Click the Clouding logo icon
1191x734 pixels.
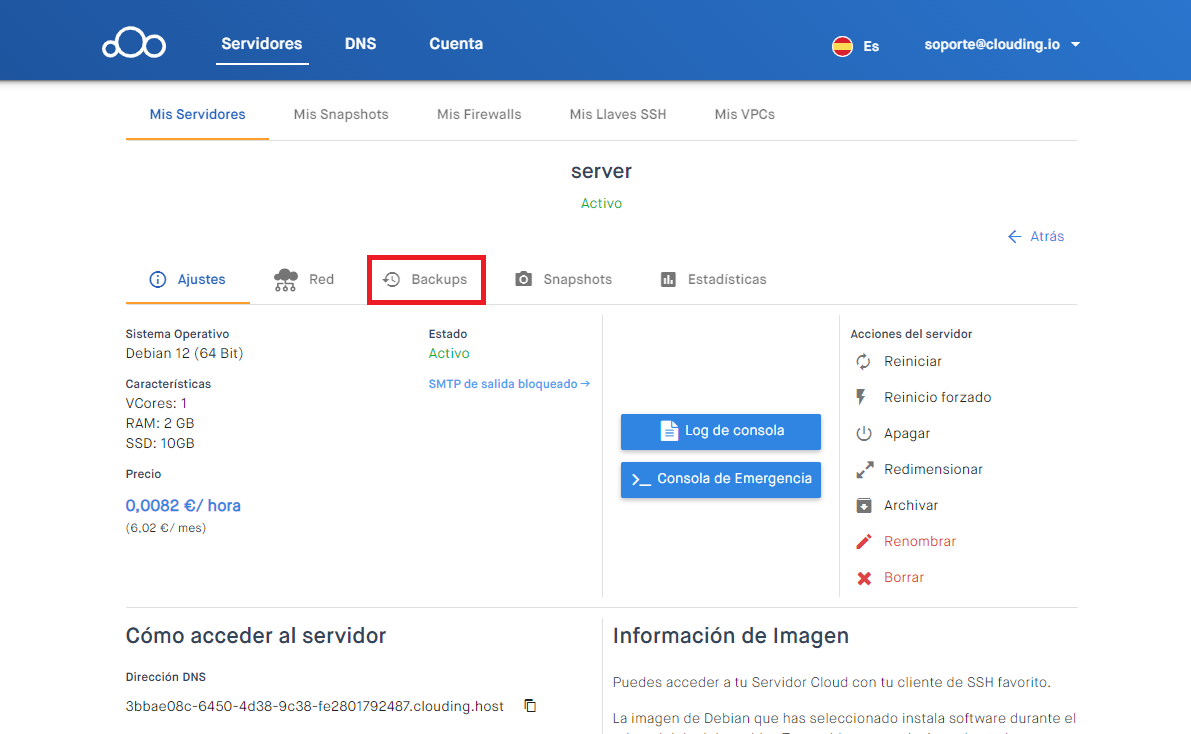(x=134, y=45)
